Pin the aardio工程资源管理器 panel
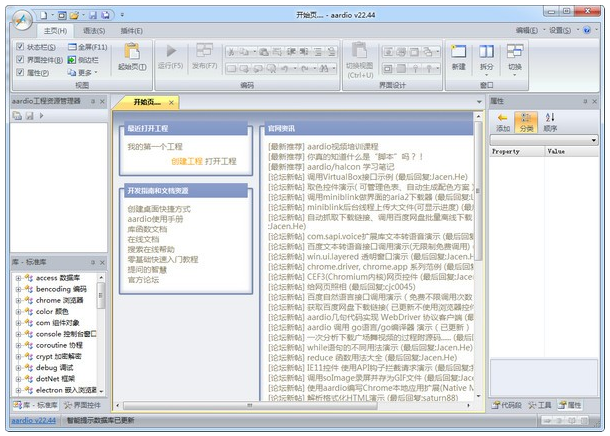Screen dimensions: 610x436 pos(93,101)
